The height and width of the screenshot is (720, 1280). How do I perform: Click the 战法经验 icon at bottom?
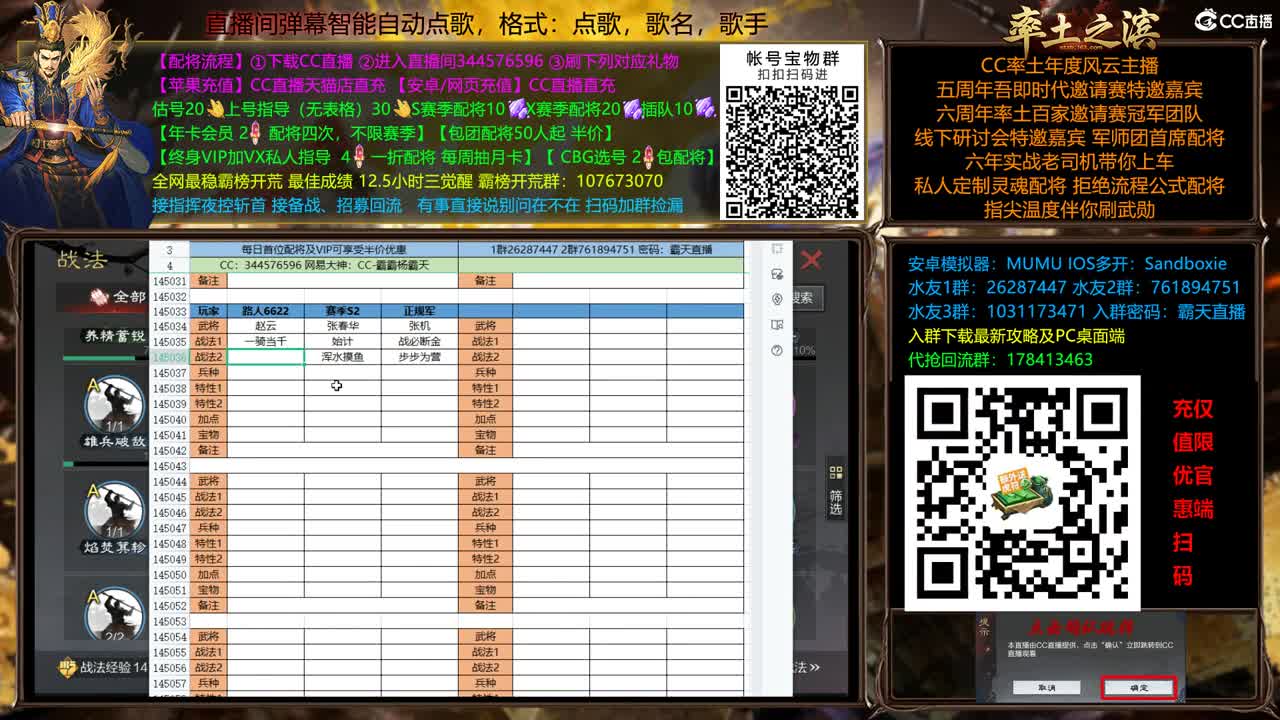click(x=68, y=667)
